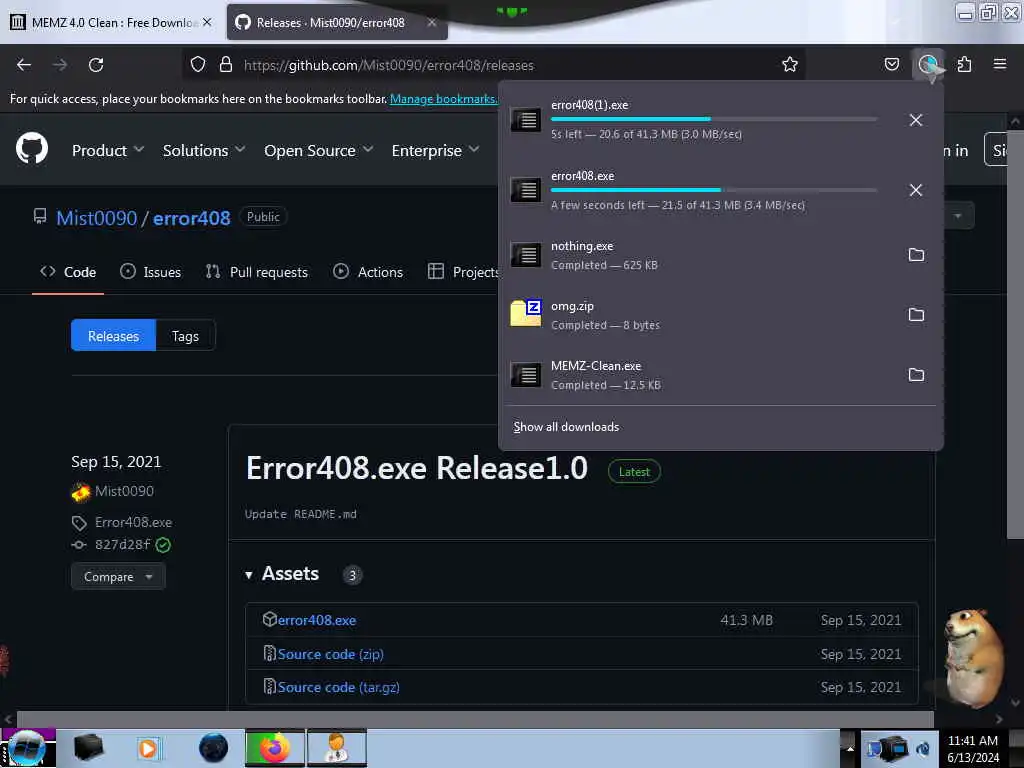Click the hamster desktop mascot
Screen dimensions: 1024x768
point(974,658)
